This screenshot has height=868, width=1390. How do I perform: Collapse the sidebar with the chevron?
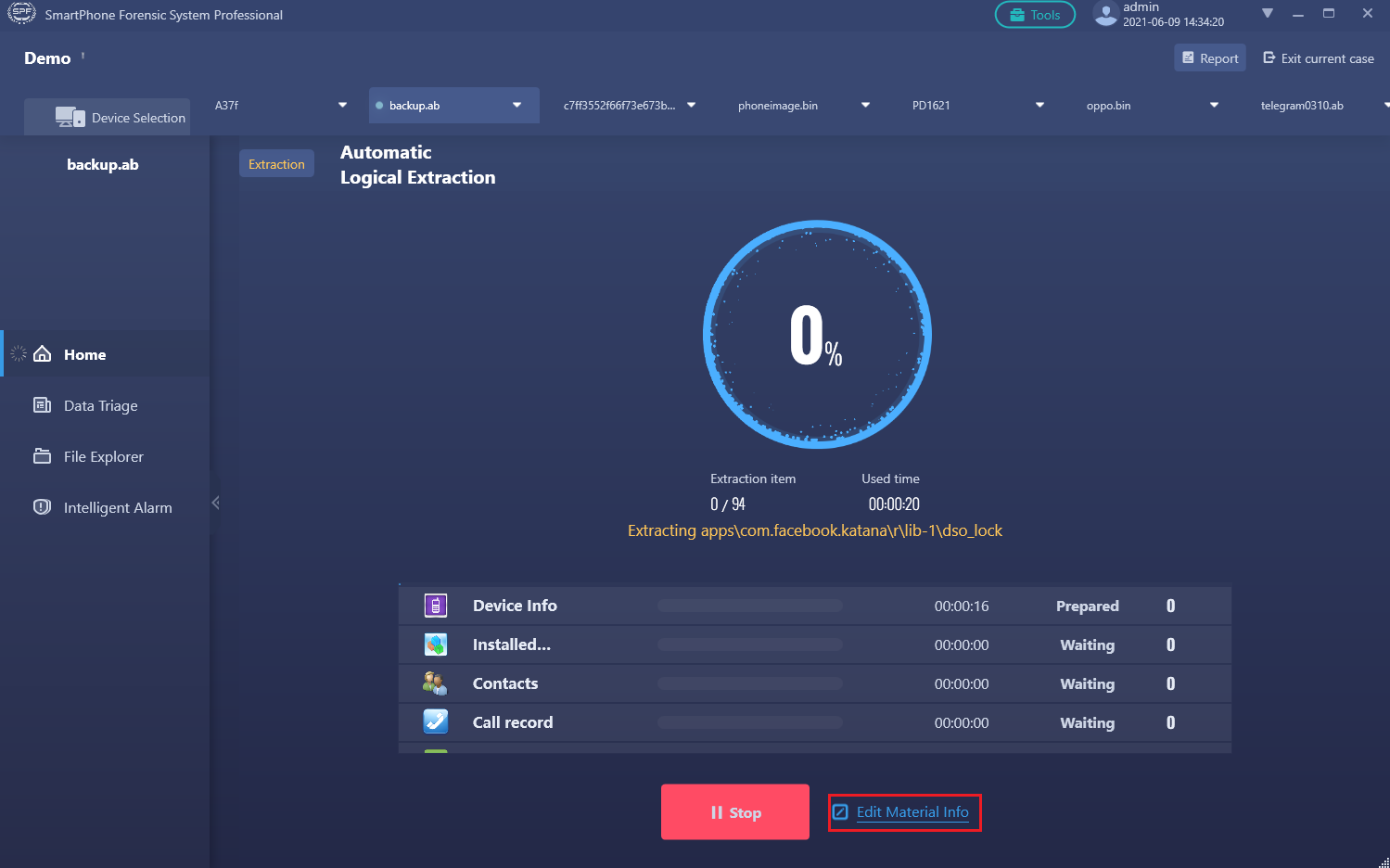(x=215, y=502)
